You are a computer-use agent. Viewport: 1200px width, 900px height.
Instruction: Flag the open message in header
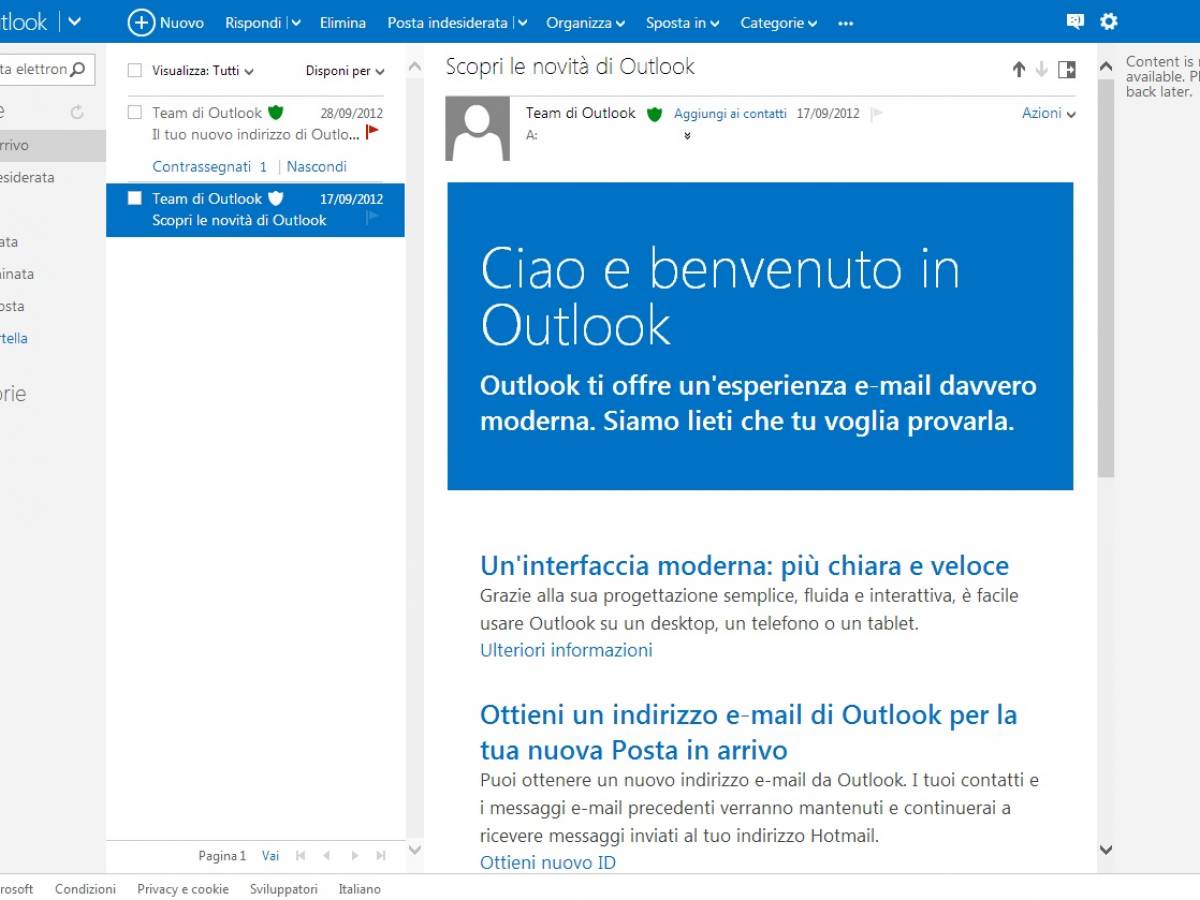[x=877, y=114]
